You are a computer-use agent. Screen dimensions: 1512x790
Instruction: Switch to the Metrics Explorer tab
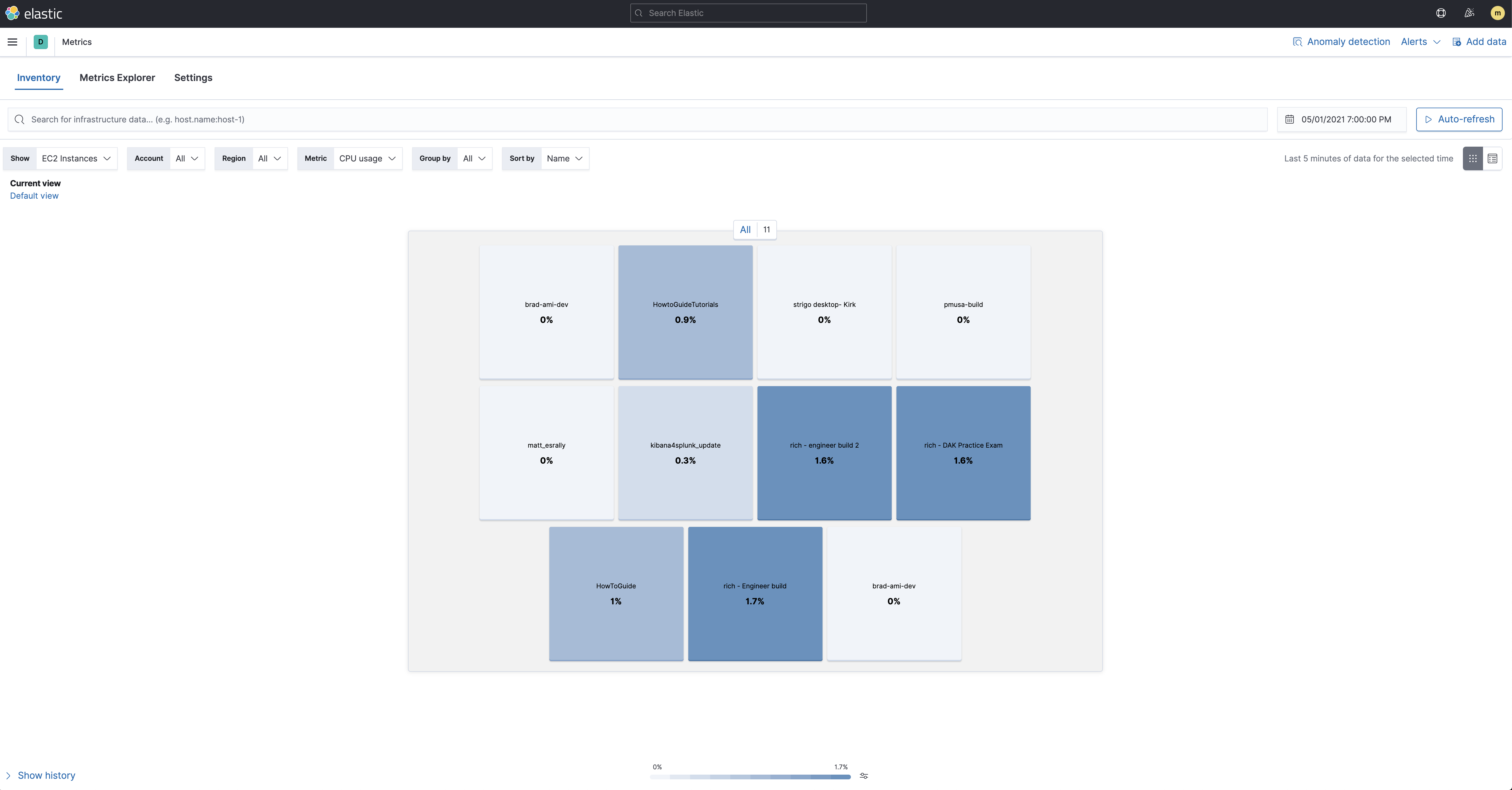click(117, 77)
